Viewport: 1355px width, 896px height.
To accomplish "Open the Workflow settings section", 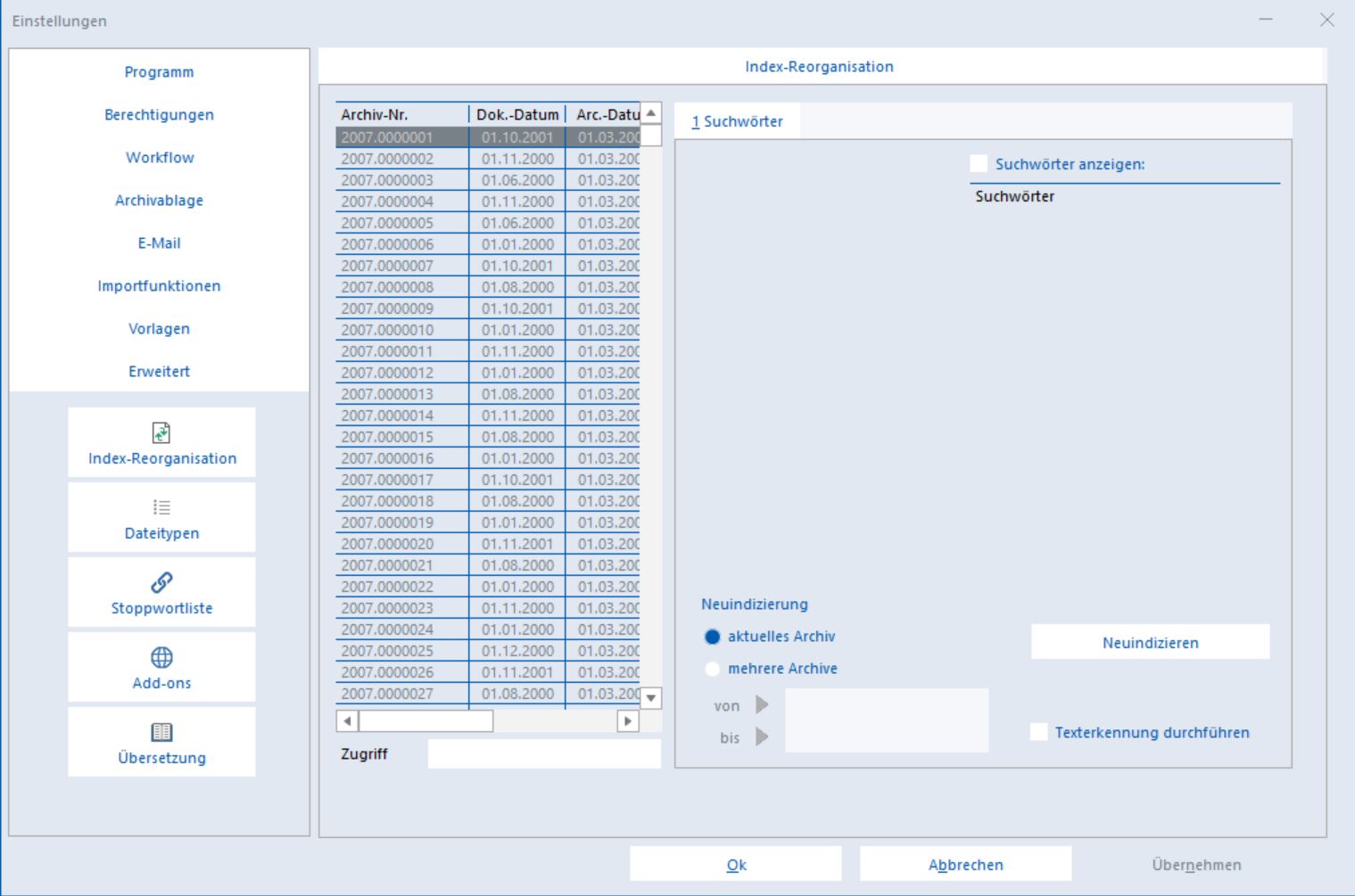I will coord(159,158).
